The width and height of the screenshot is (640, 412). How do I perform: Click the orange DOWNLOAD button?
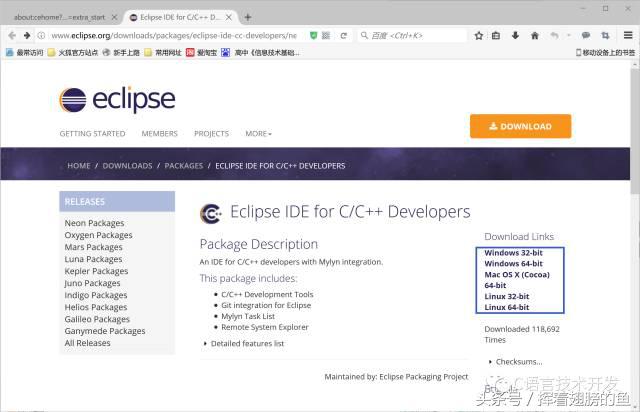click(x=520, y=126)
